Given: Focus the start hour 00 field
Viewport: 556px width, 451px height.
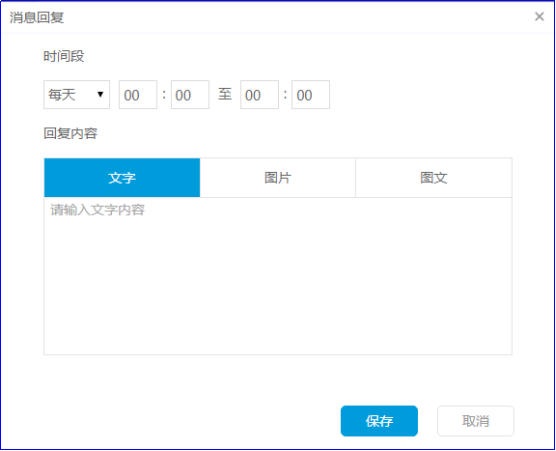Looking at the screenshot, I should 138,95.
